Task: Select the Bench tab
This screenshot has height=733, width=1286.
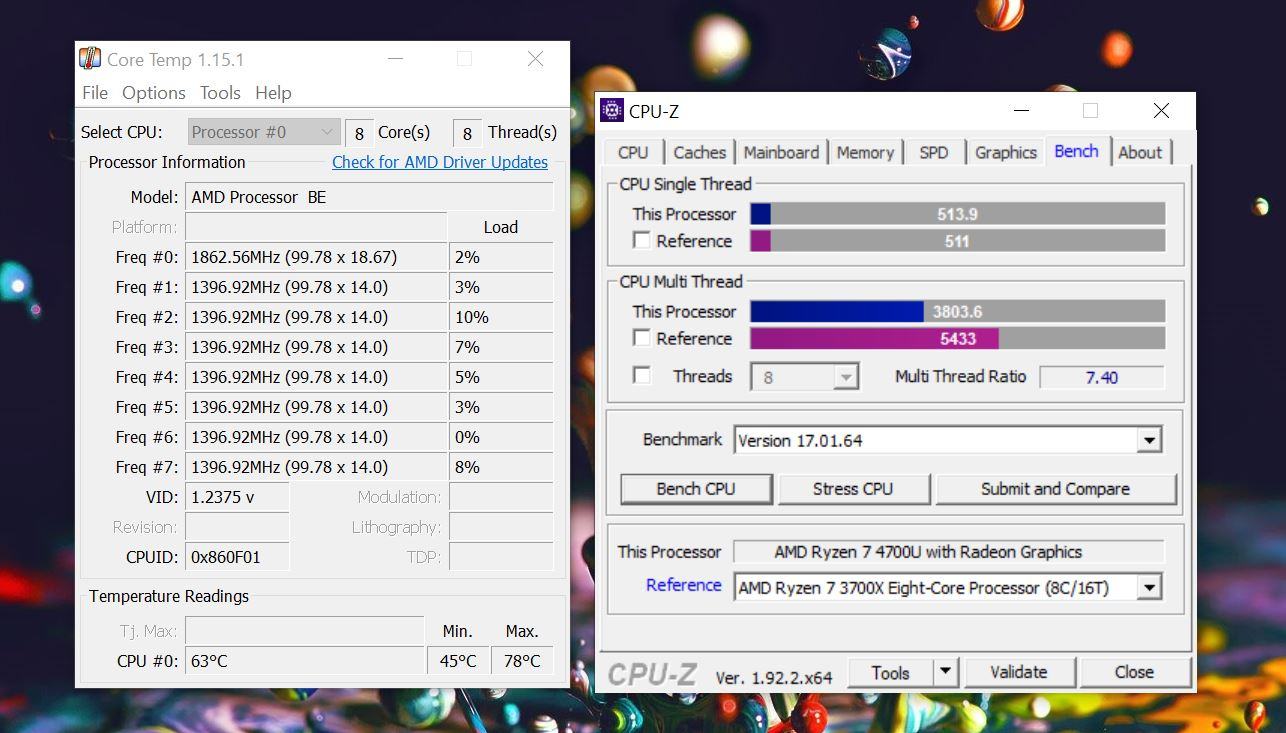Action: pos(1077,151)
